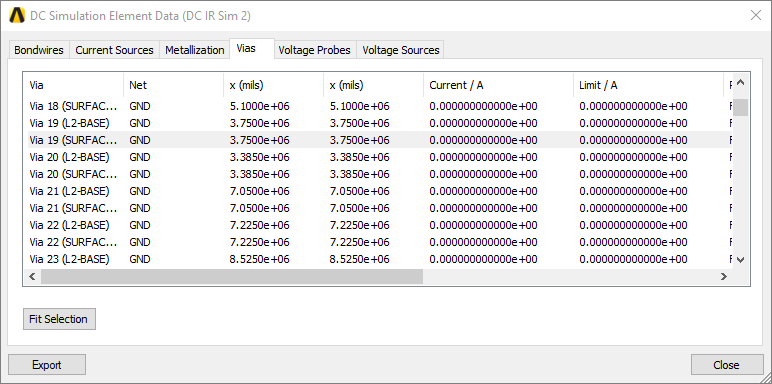The image size is (772, 384).
Task: Click Current value in Via 23 (L2-BASE) row
Action: (483, 259)
